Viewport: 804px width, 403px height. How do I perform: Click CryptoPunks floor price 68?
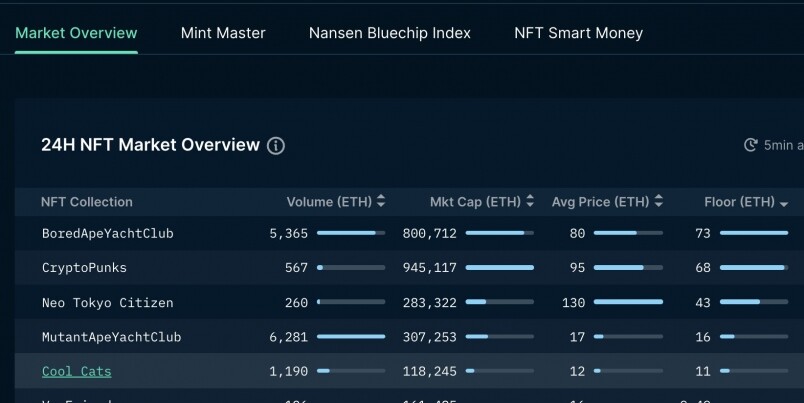(x=703, y=268)
